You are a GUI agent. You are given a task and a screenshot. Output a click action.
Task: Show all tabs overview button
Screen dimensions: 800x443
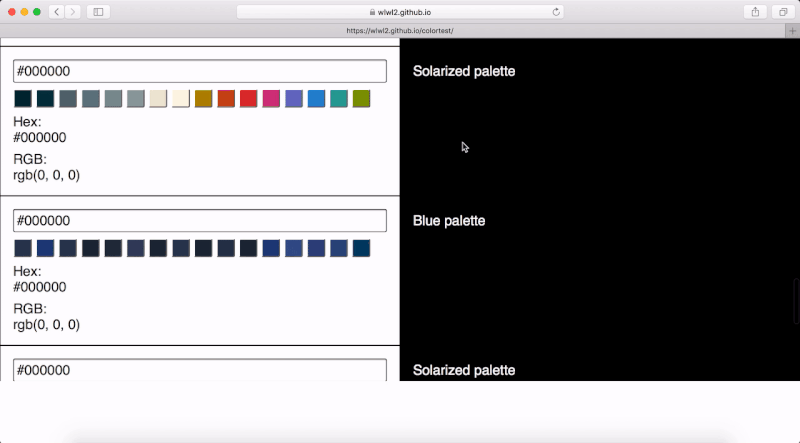tap(782, 12)
